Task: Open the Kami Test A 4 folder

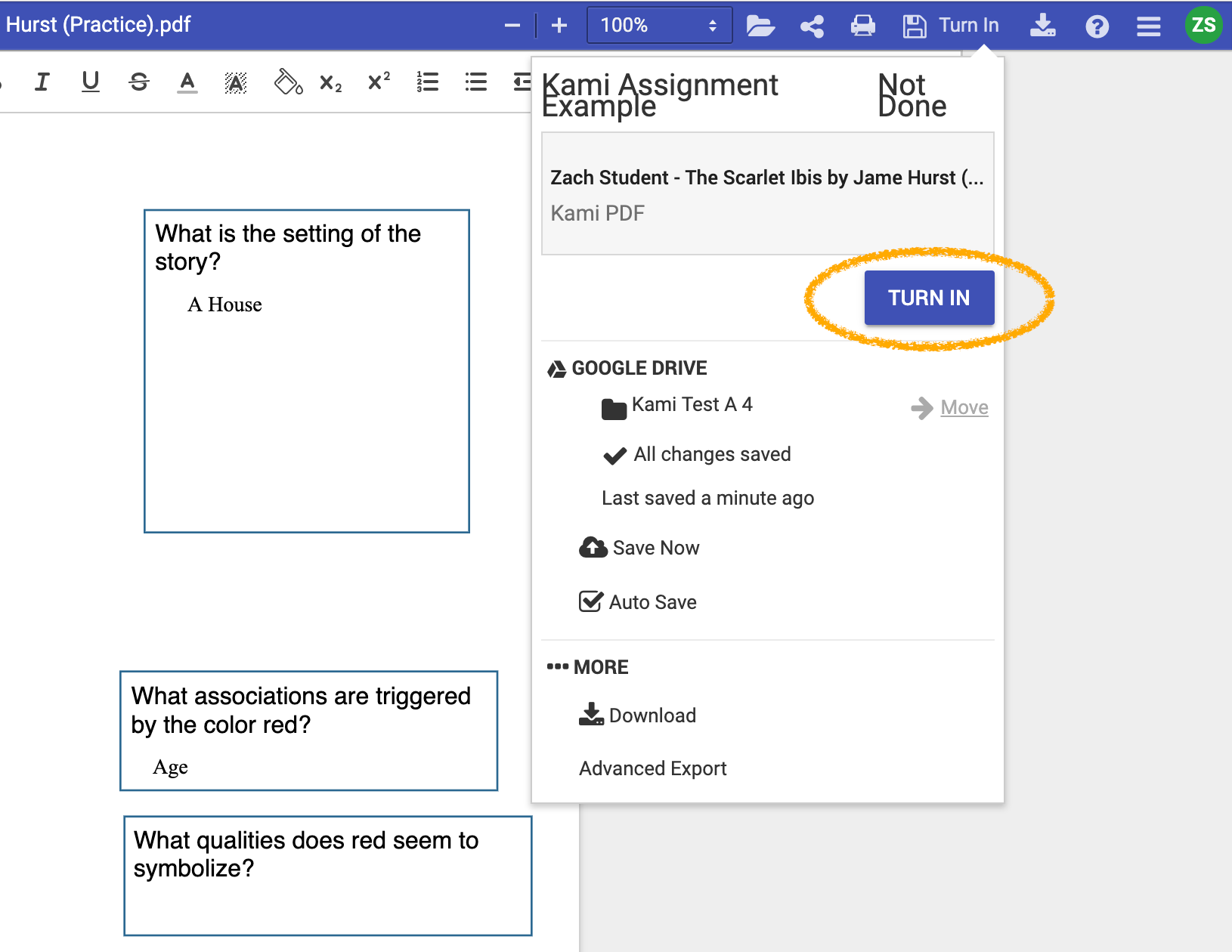Action: [677, 406]
